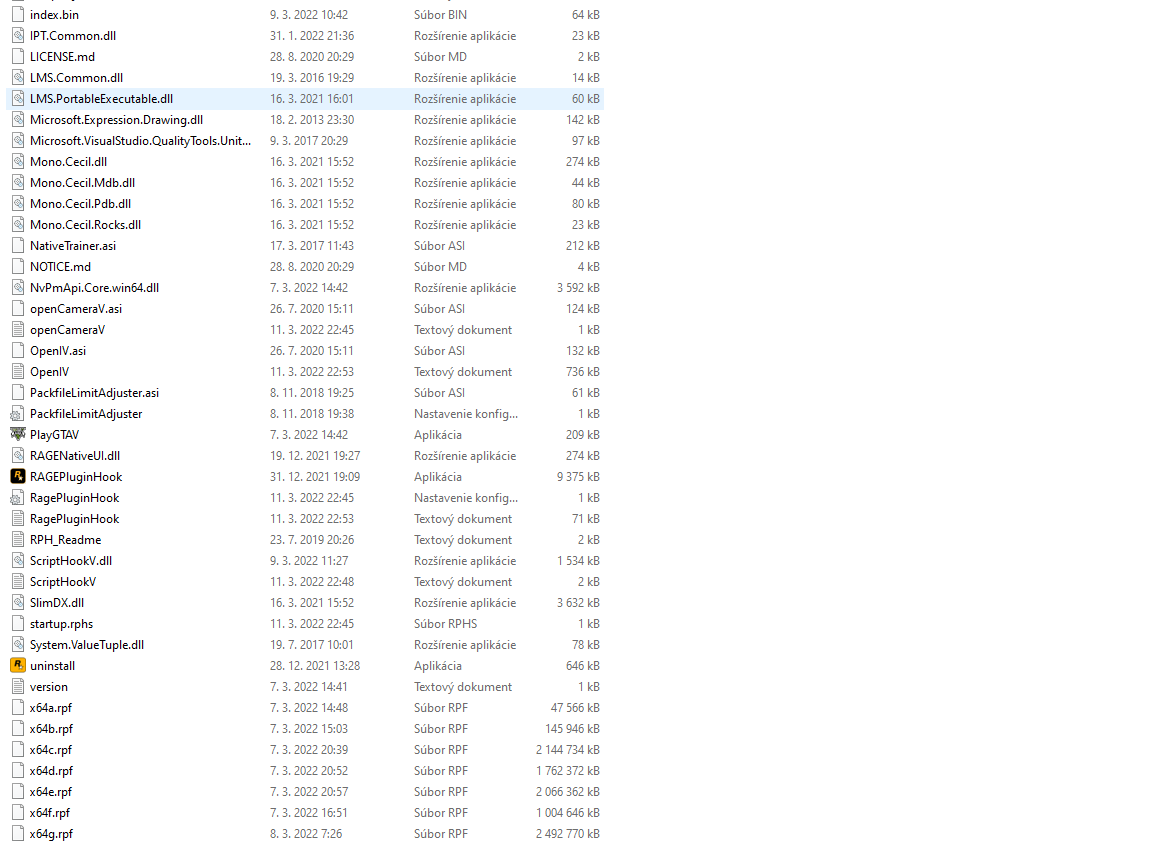The image size is (1155, 860).
Task: Click the SlimDX.dll file icon
Action: coord(18,602)
